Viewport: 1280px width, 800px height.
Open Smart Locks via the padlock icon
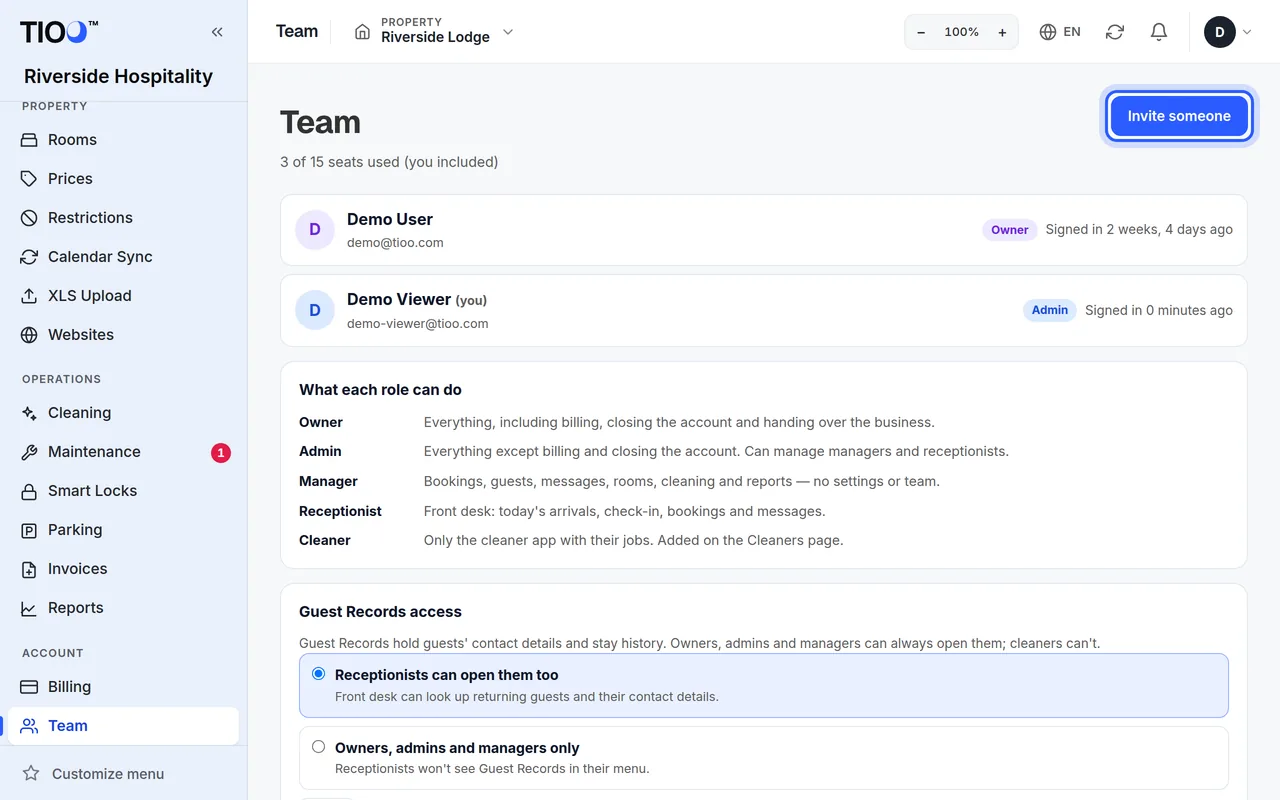[29, 491]
